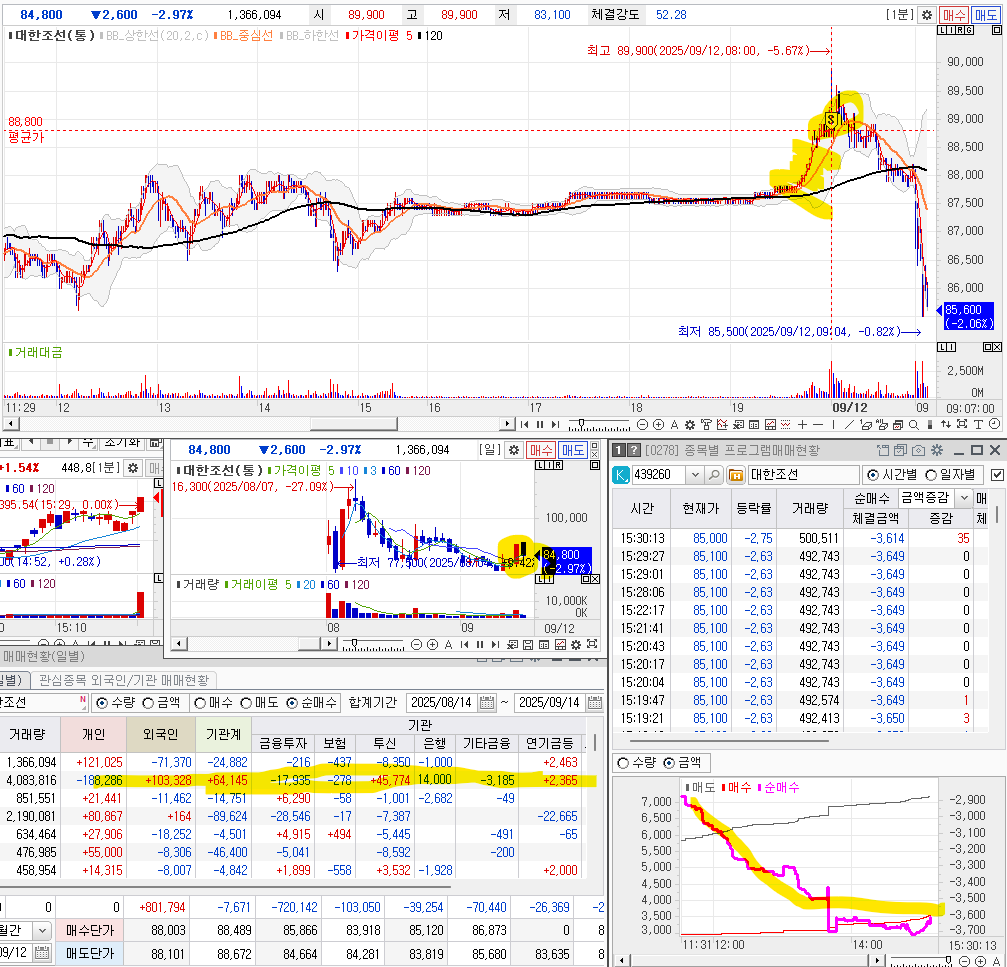This screenshot has width=1007, height=967.
Task: Select the vertical line drawing tool
Action: [x=834, y=424]
